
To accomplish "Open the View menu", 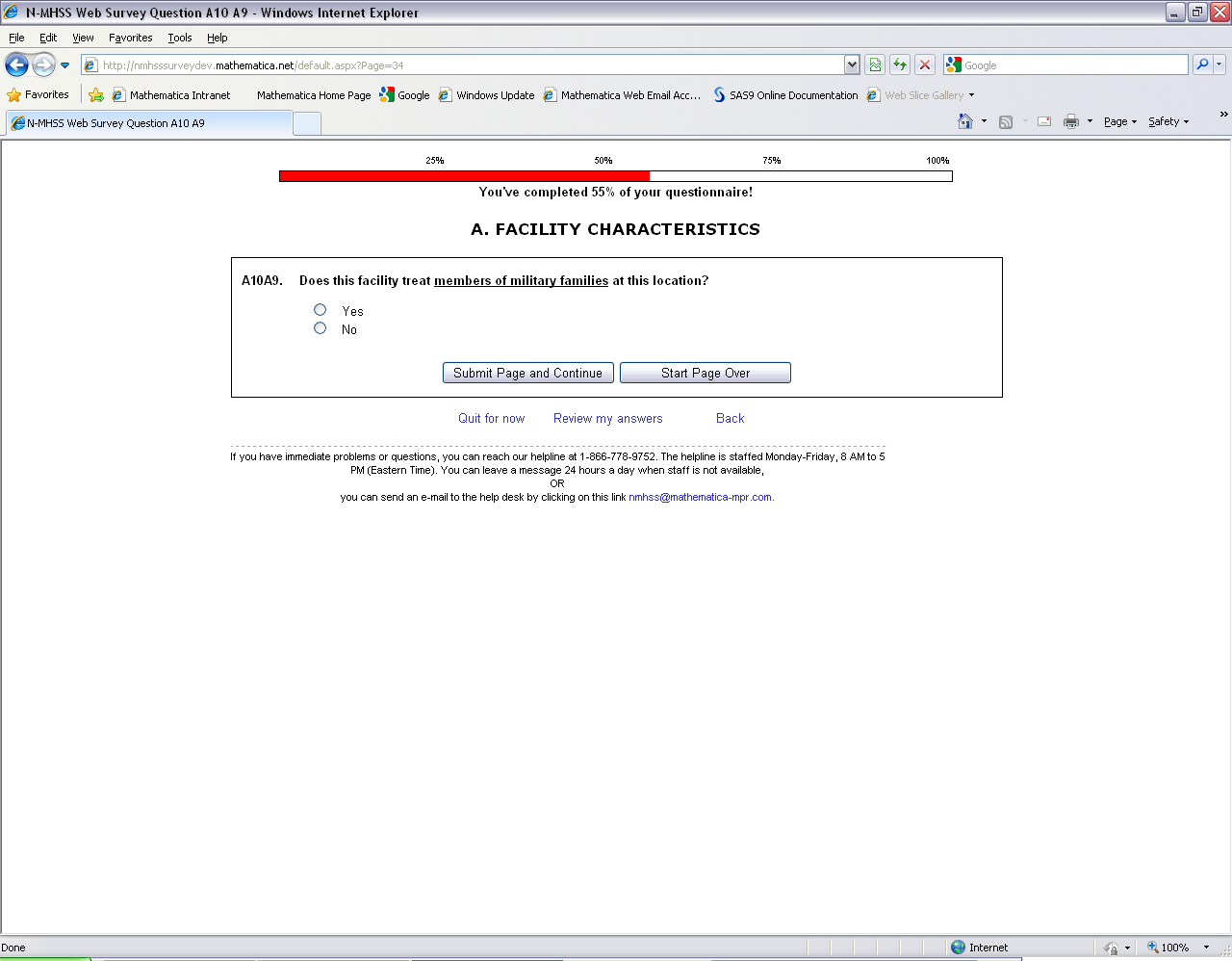I will (x=83, y=38).
